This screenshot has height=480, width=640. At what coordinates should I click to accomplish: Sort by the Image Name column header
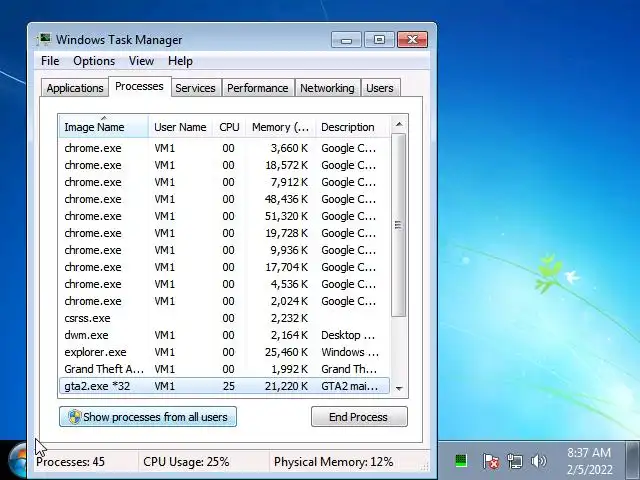[x=104, y=127]
